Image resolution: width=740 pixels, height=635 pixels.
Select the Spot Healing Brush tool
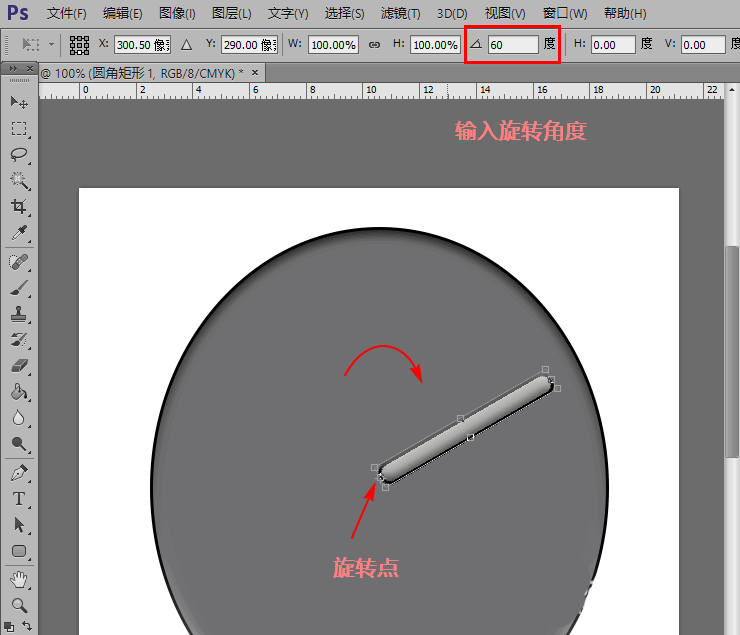(19, 262)
